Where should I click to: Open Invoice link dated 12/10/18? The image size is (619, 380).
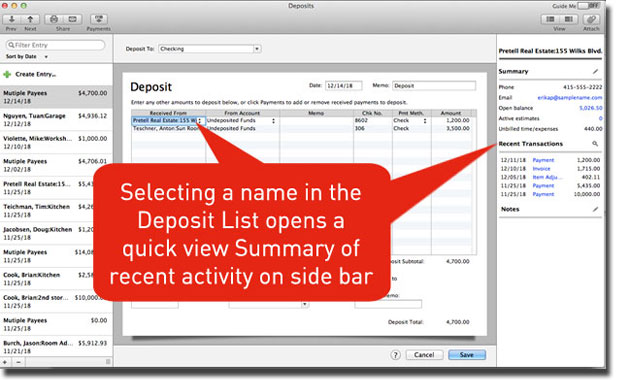point(541,168)
